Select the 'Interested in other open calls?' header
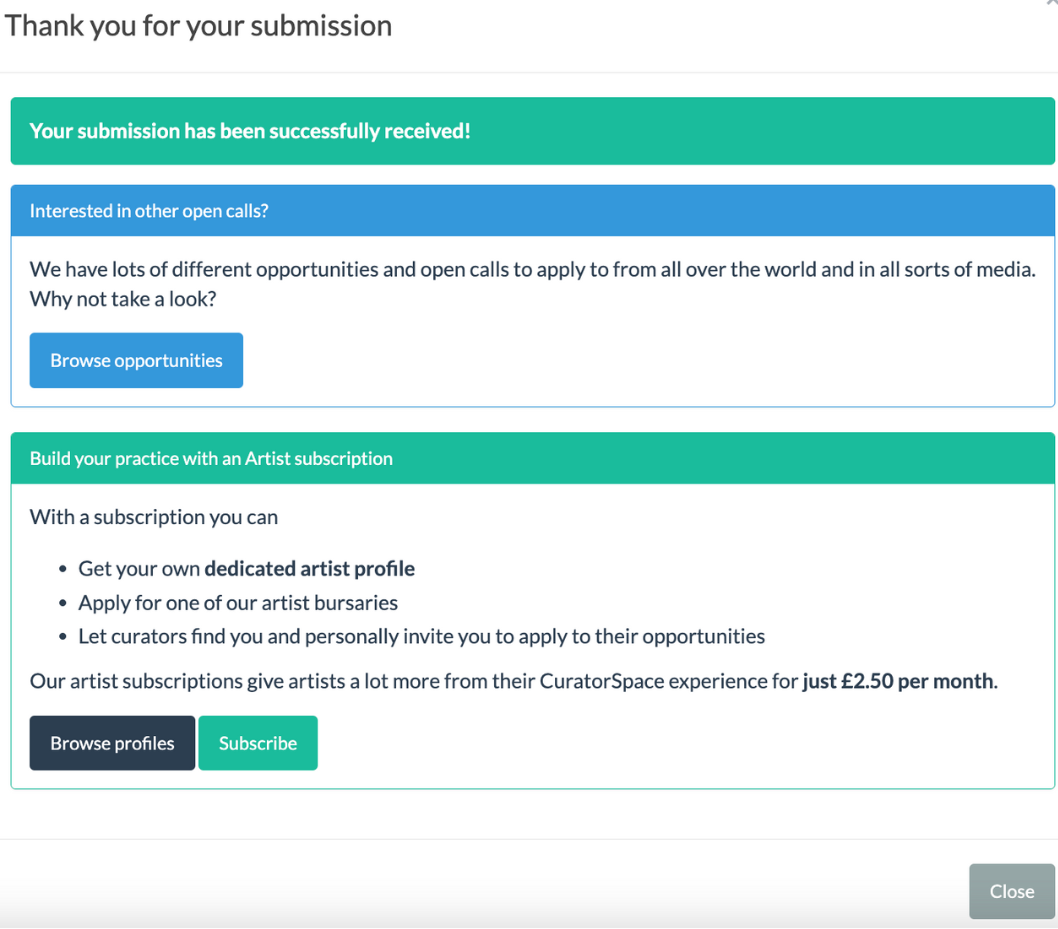The width and height of the screenshot is (1058, 929). click(149, 211)
